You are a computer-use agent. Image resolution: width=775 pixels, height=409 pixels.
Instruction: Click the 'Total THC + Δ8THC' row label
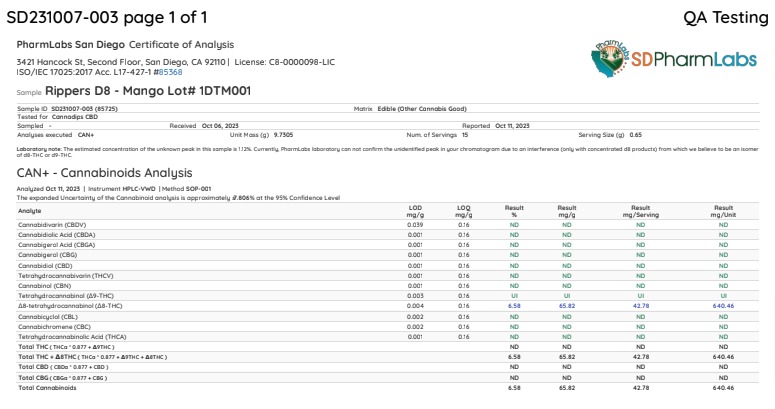coord(92,357)
